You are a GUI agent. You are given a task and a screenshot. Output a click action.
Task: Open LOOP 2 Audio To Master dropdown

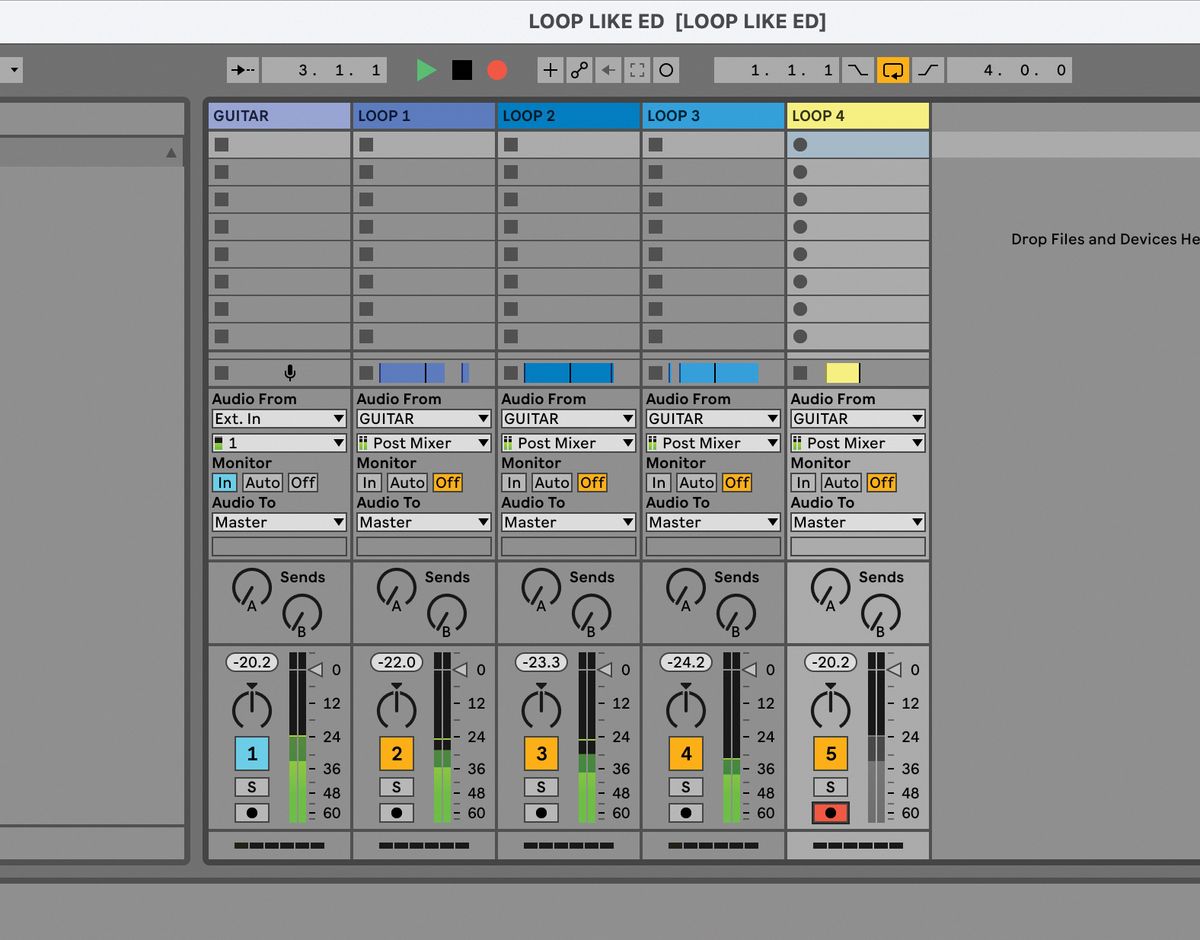point(568,522)
